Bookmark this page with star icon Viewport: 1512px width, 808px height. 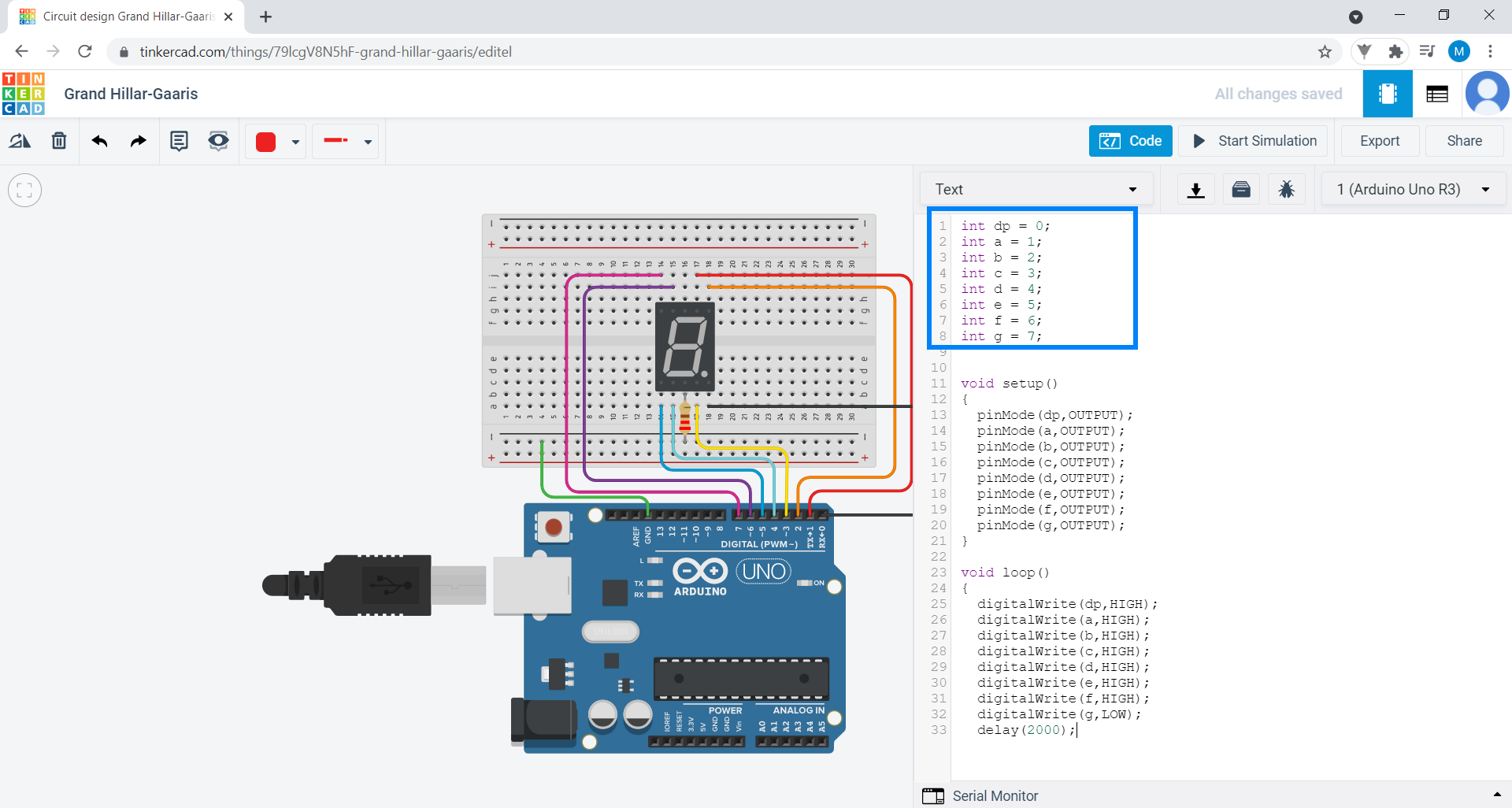(1325, 52)
